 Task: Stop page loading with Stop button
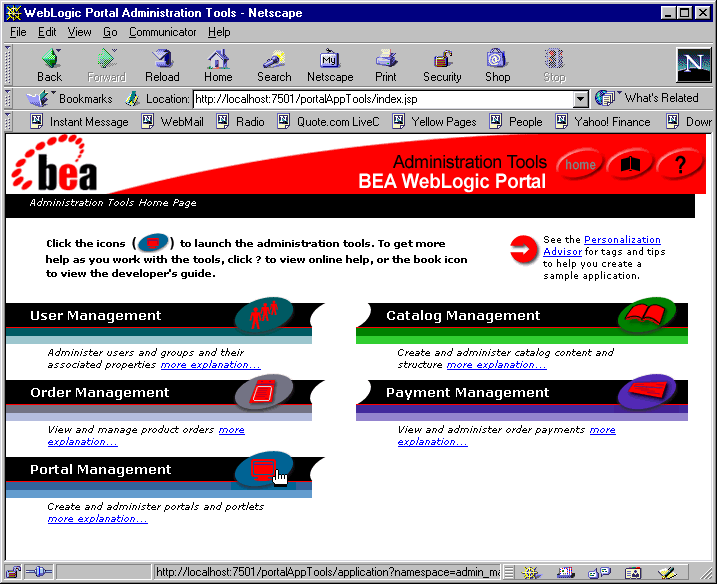[x=554, y=65]
